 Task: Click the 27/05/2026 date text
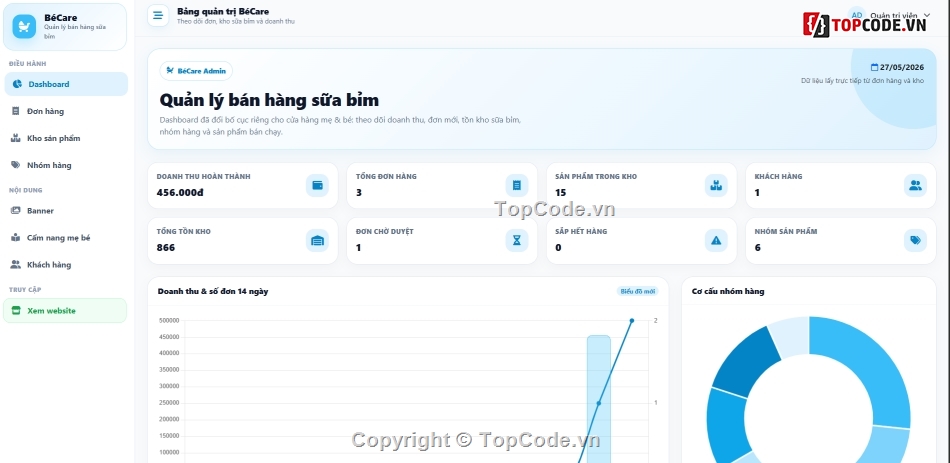[902, 67]
